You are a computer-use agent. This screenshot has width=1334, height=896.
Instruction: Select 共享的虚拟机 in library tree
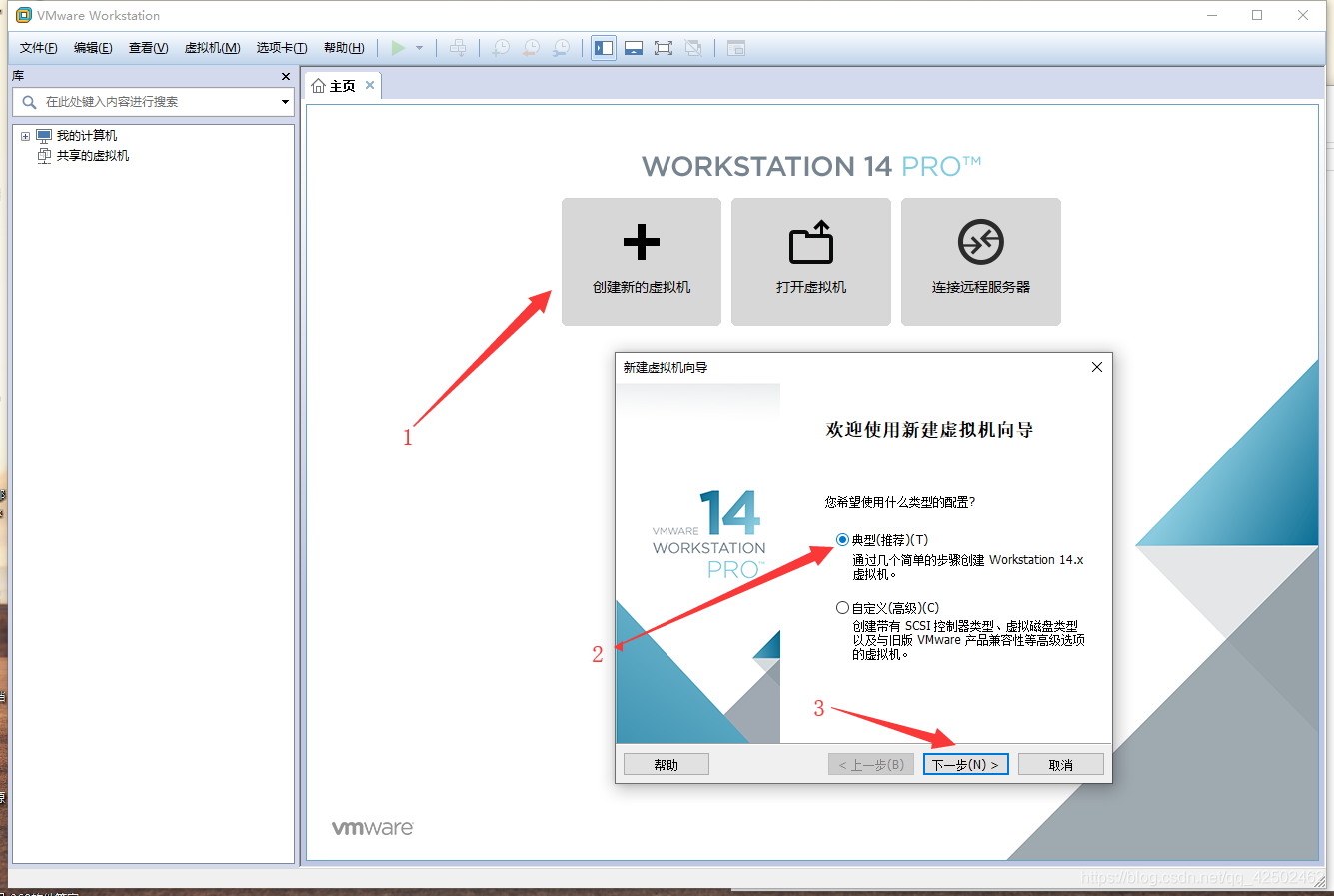(93, 156)
